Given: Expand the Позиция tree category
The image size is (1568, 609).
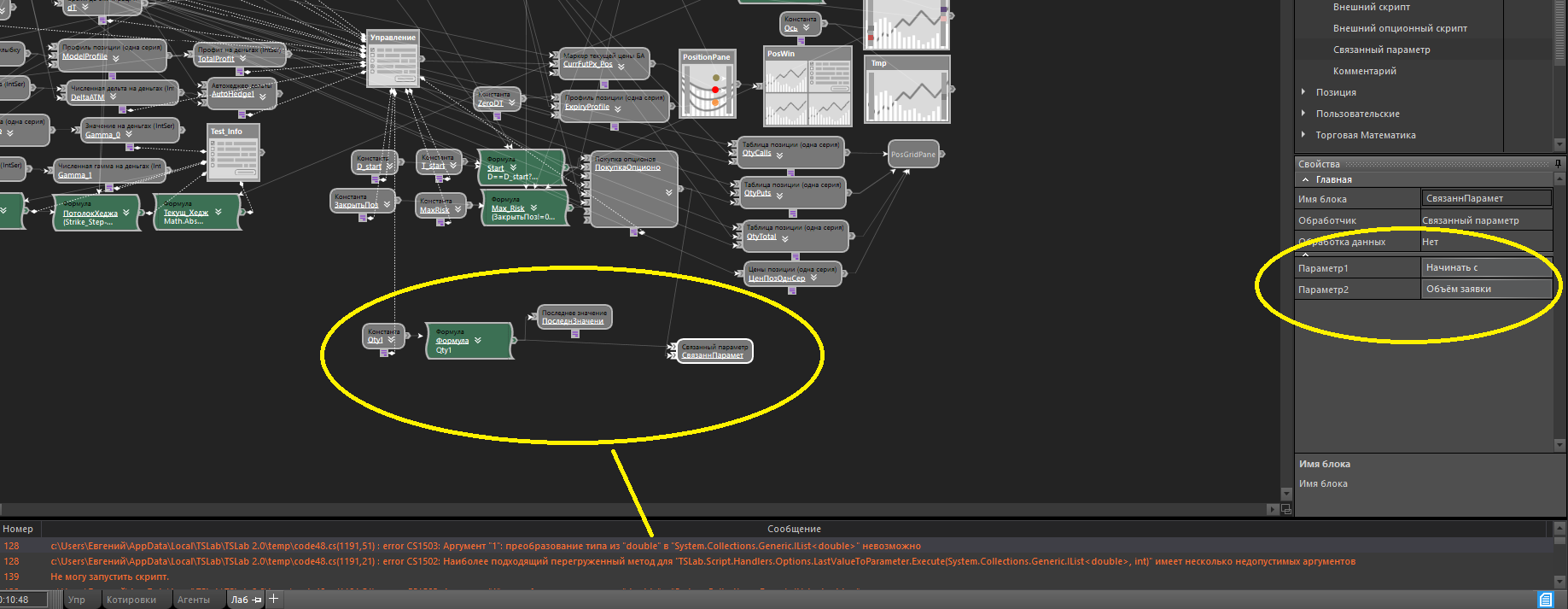Looking at the screenshot, I should pos(1303,92).
